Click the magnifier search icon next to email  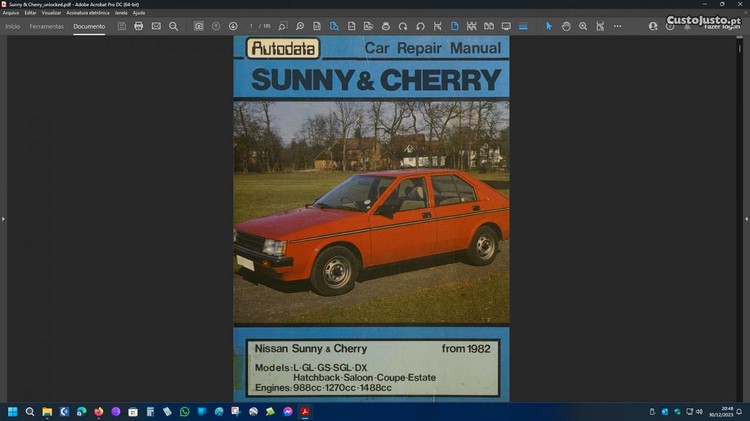(174, 26)
